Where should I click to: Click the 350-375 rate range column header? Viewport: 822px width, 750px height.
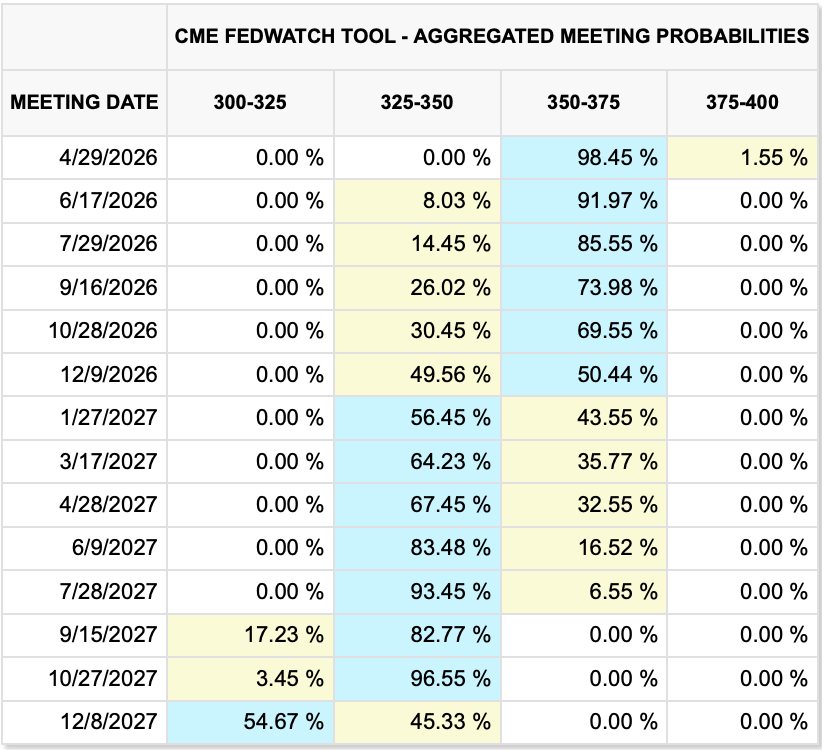(x=583, y=102)
